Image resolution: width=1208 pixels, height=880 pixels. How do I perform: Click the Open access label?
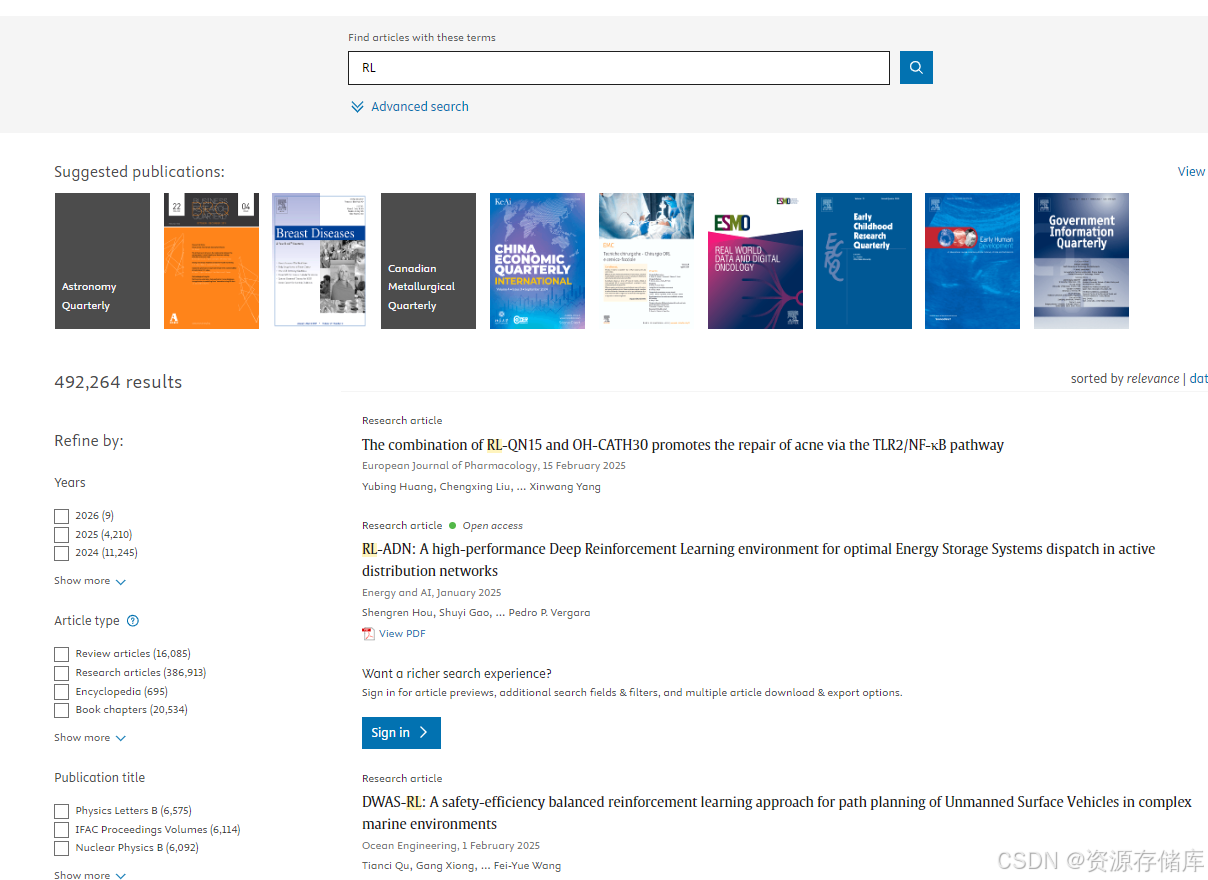click(x=492, y=526)
